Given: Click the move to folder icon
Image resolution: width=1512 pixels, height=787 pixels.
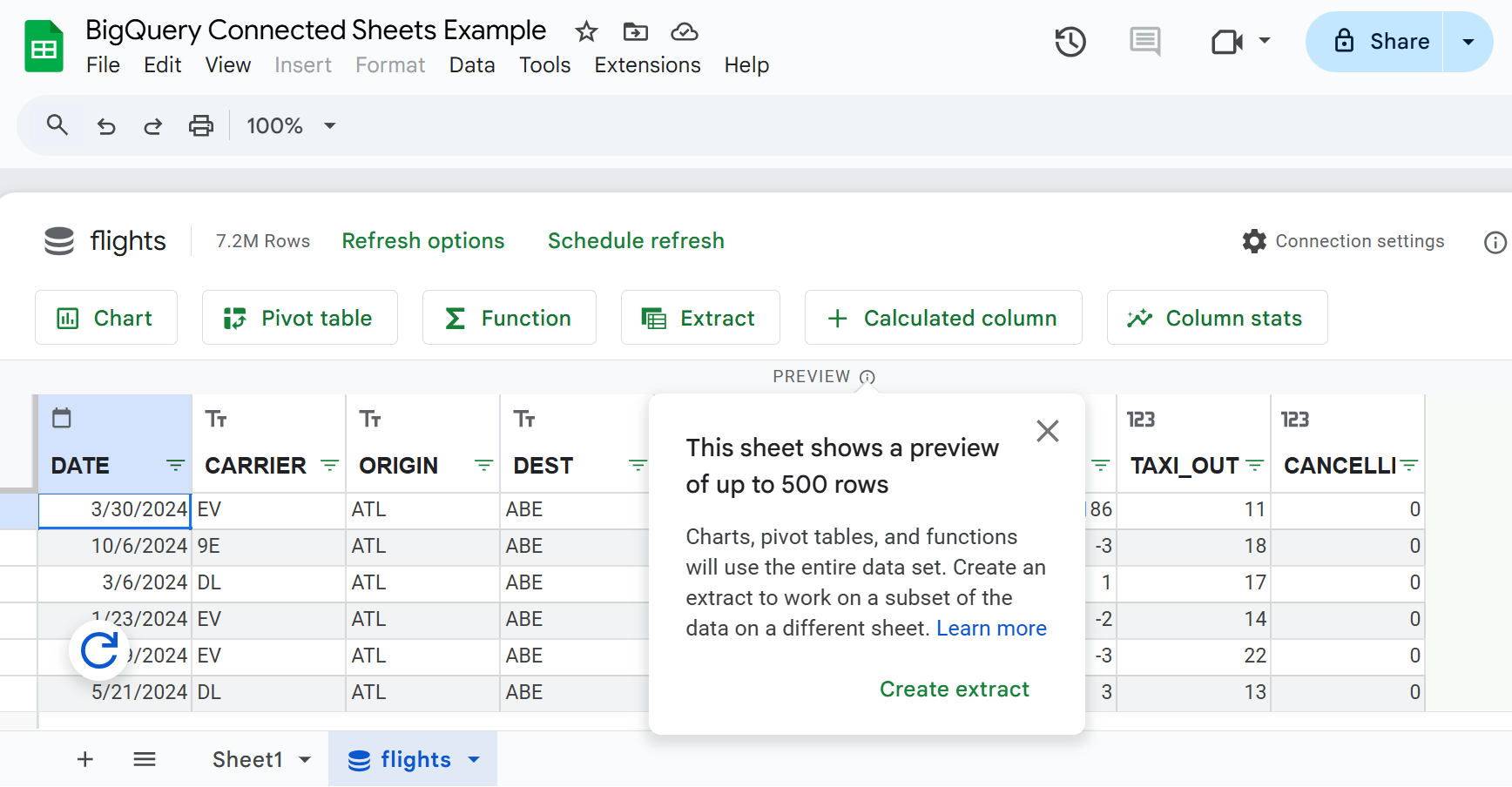Looking at the screenshot, I should click(636, 32).
